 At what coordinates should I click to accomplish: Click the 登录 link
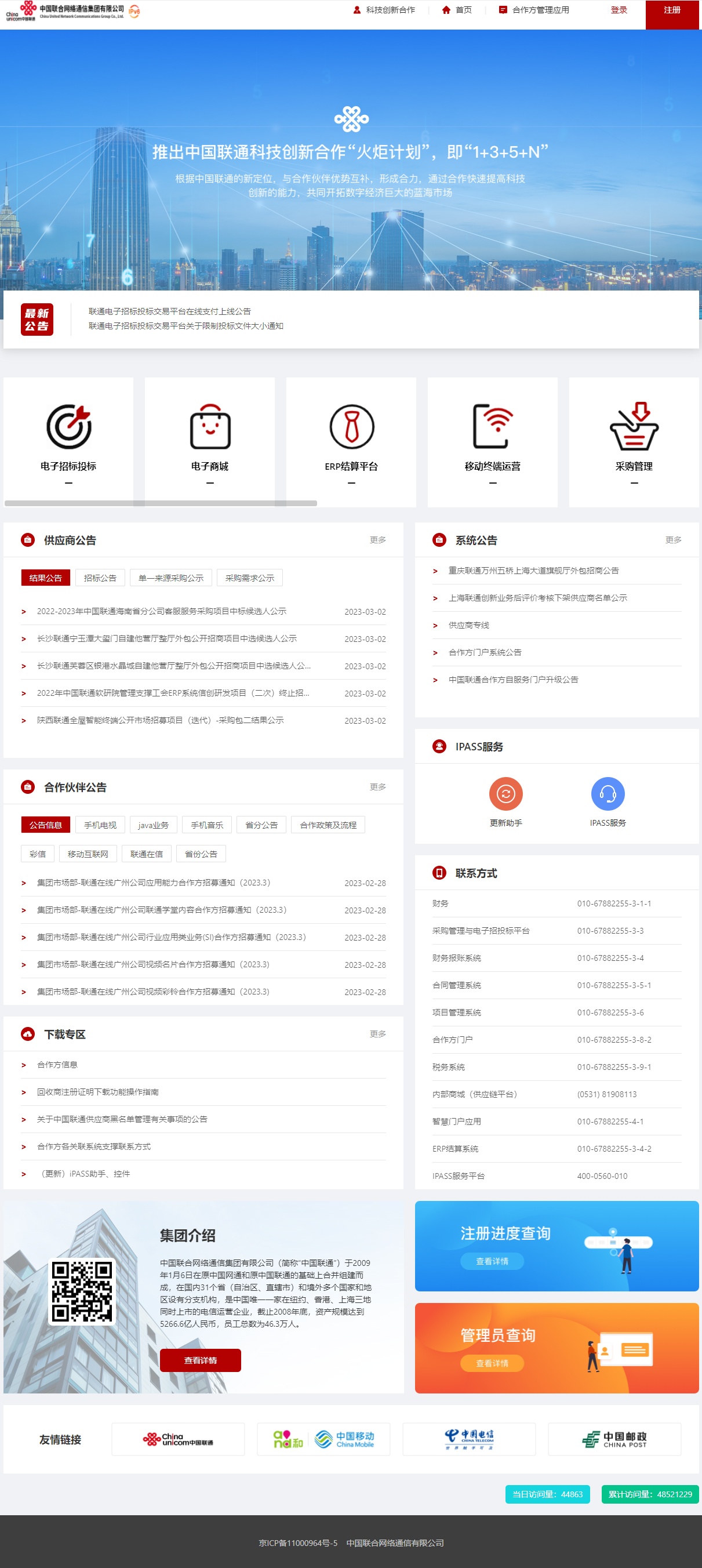pyautogui.click(x=619, y=10)
